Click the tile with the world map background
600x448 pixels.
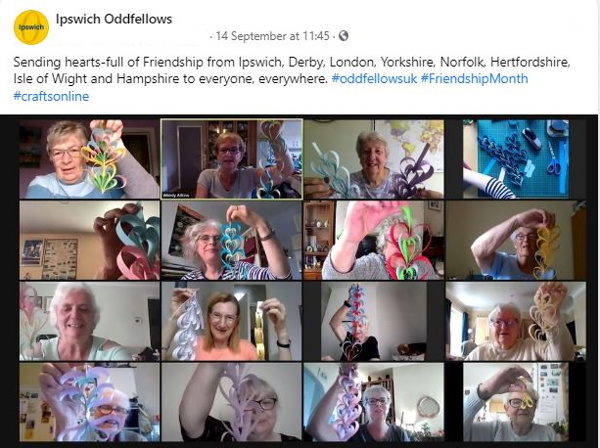click(x=374, y=159)
